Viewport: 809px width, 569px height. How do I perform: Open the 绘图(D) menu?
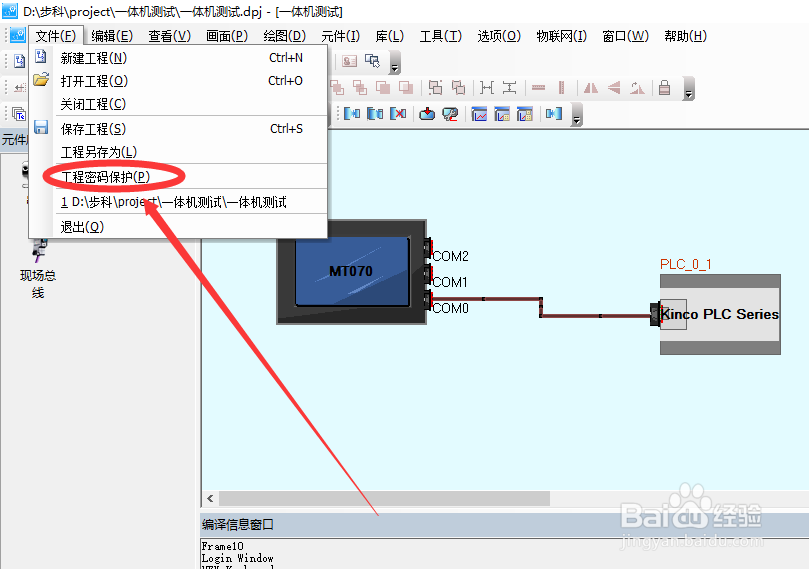pos(284,36)
